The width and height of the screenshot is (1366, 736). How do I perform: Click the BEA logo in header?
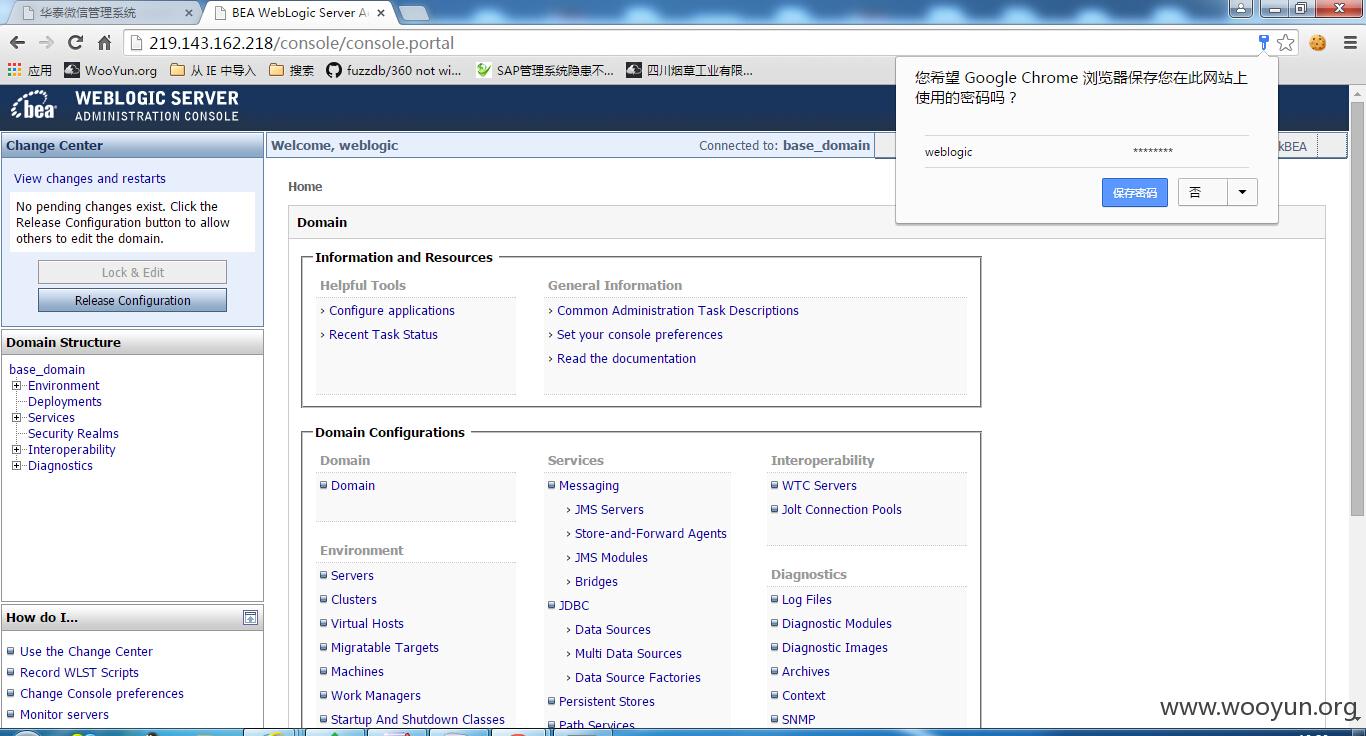[35, 105]
